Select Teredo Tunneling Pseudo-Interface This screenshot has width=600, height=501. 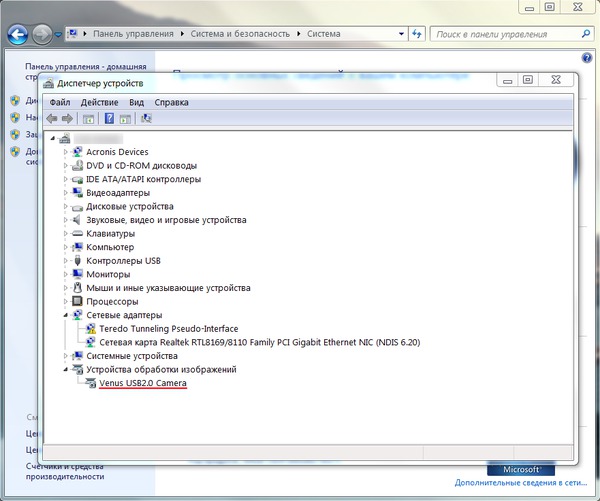coord(169,329)
